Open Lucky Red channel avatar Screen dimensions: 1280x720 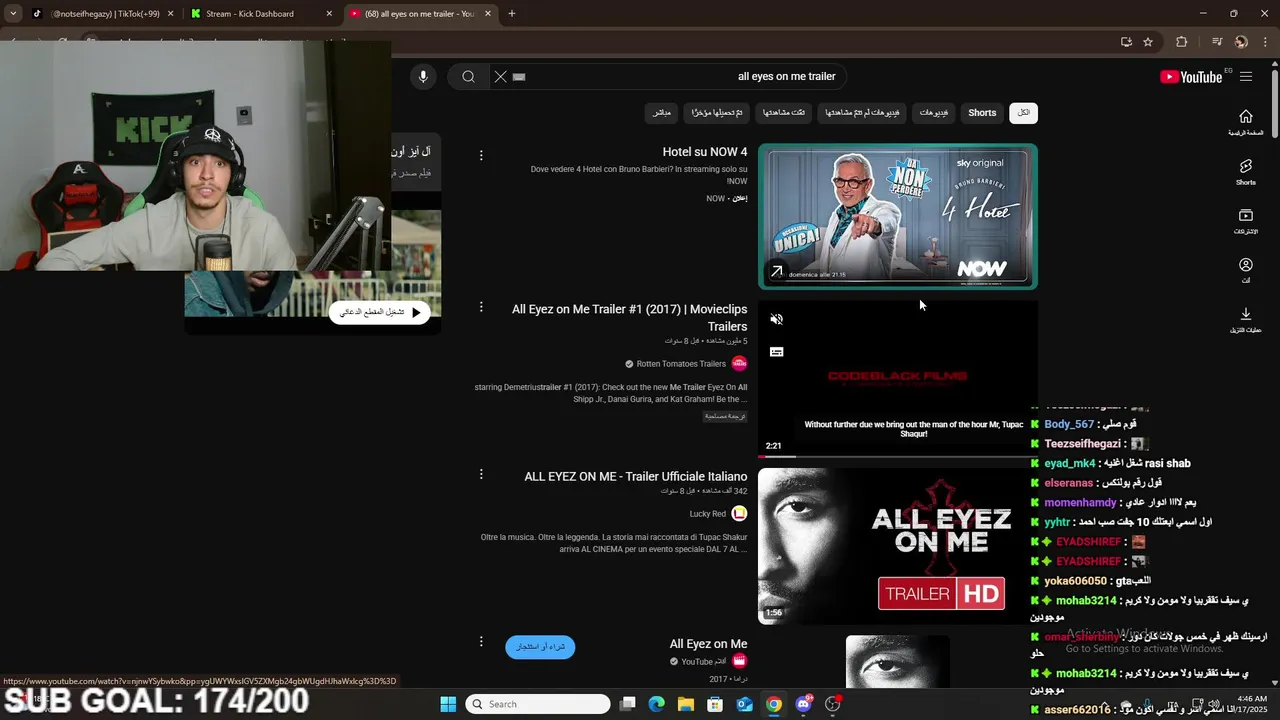point(739,514)
